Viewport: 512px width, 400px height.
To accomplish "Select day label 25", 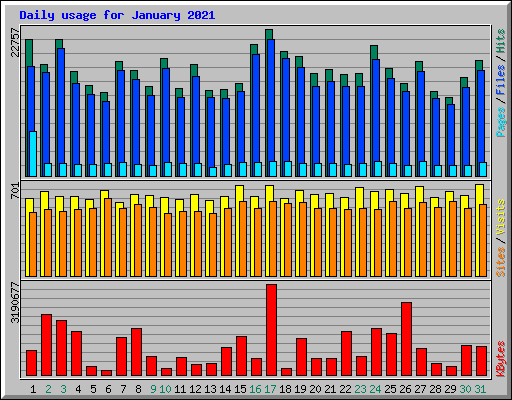I will tap(390, 389).
